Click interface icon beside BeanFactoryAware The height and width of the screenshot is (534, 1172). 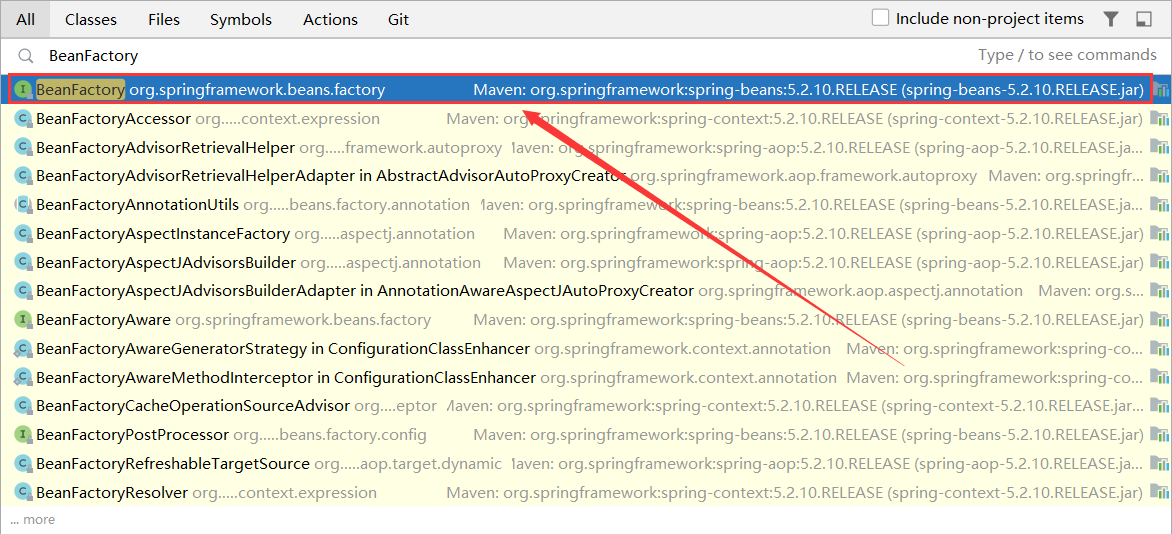tap(23, 319)
